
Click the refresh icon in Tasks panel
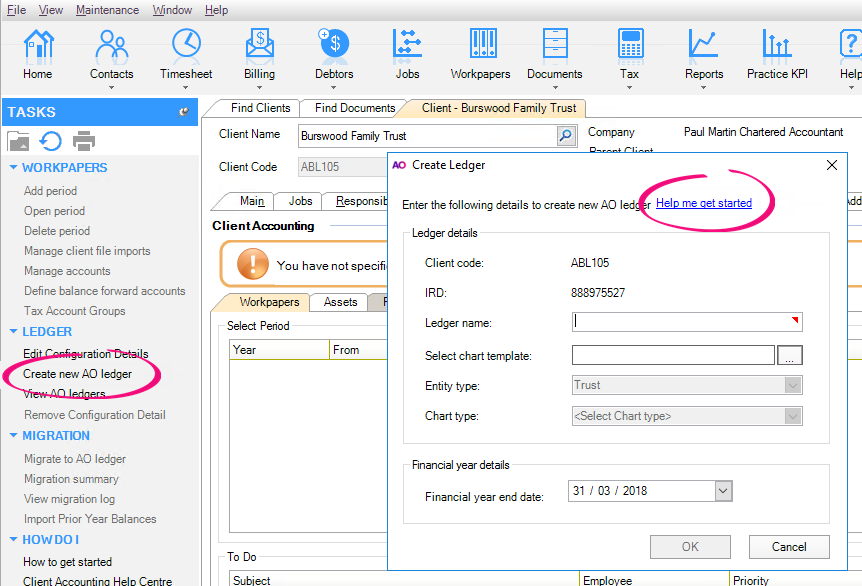click(x=50, y=141)
